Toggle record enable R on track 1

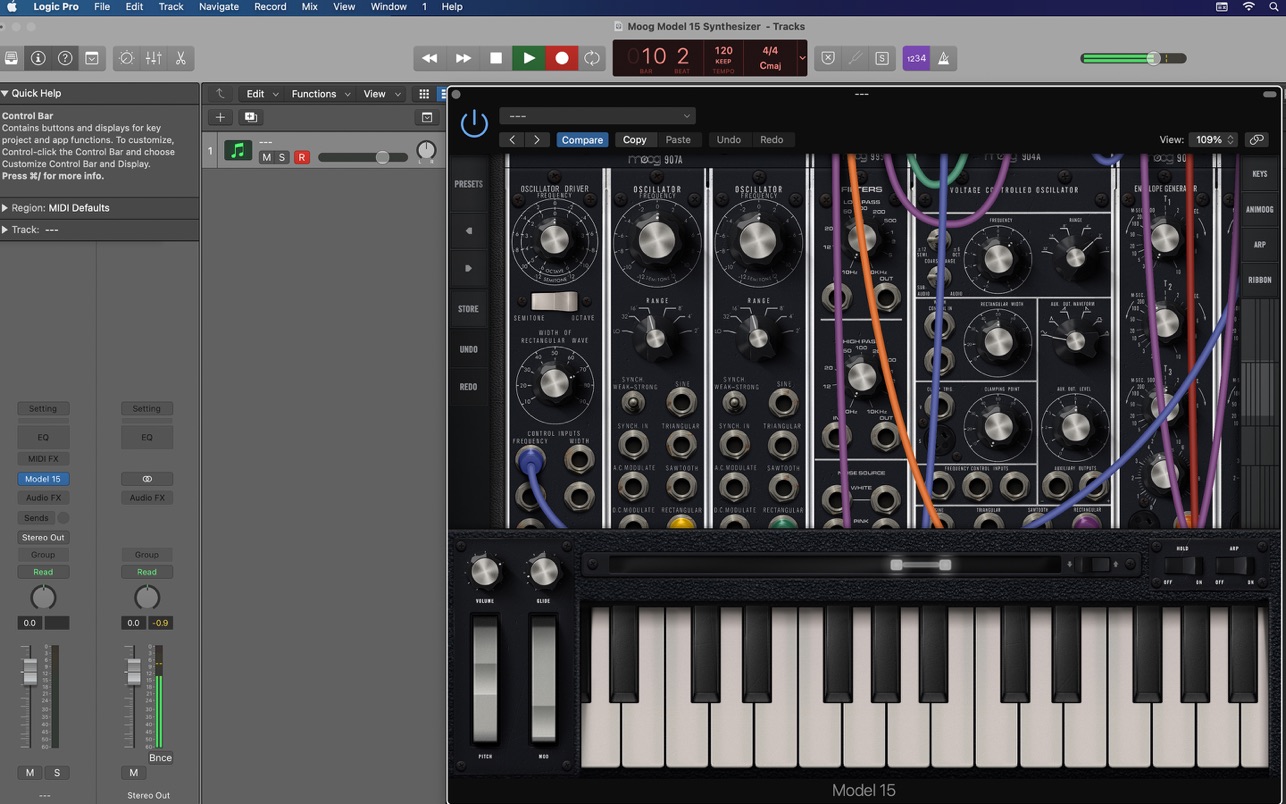(x=301, y=158)
